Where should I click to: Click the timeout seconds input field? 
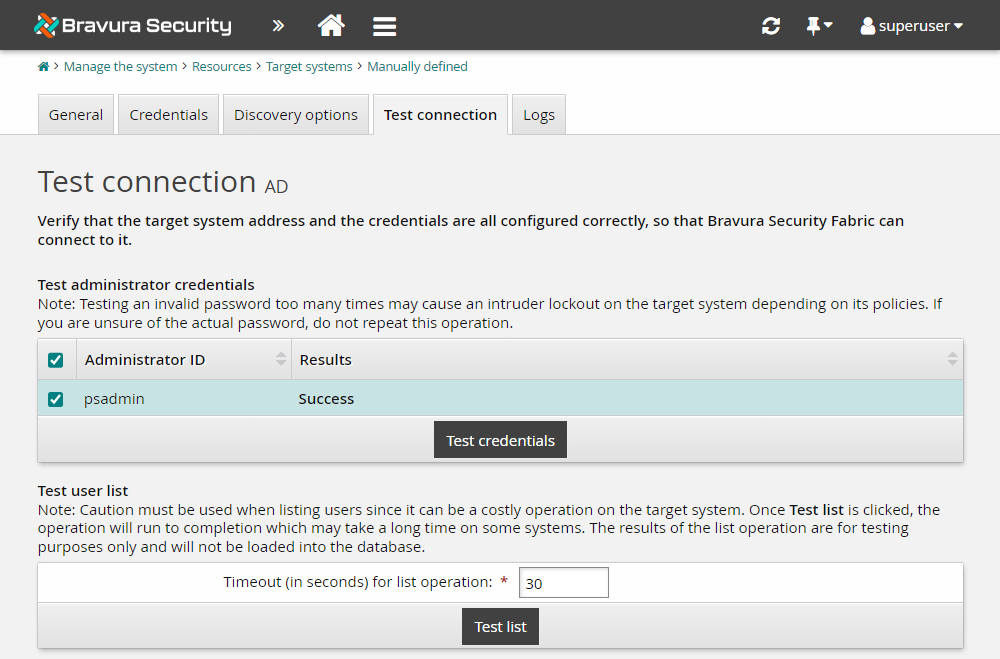(x=563, y=582)
